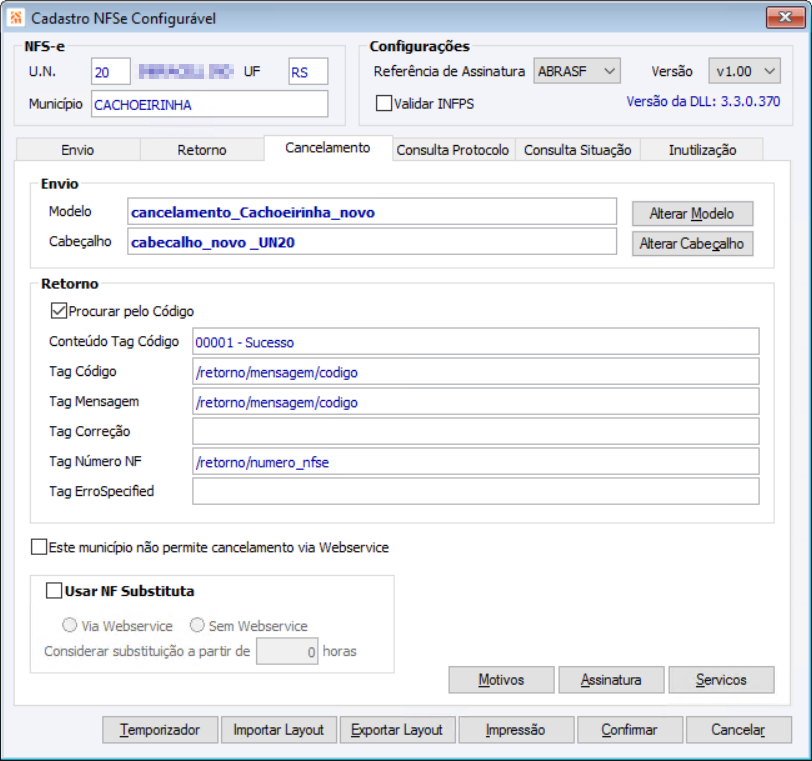Viewport: 812px width, 761px height.
Task: Click the application icon in title bar
Action: (x=16, y=18)
